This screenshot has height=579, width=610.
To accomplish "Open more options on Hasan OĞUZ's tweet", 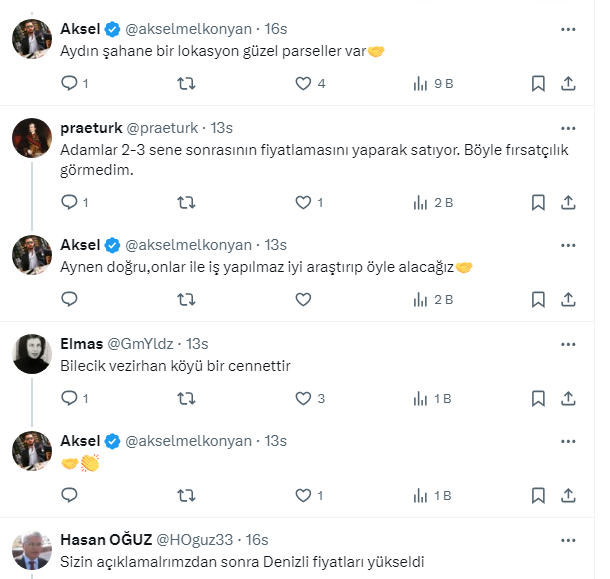I will pos(569,540).
